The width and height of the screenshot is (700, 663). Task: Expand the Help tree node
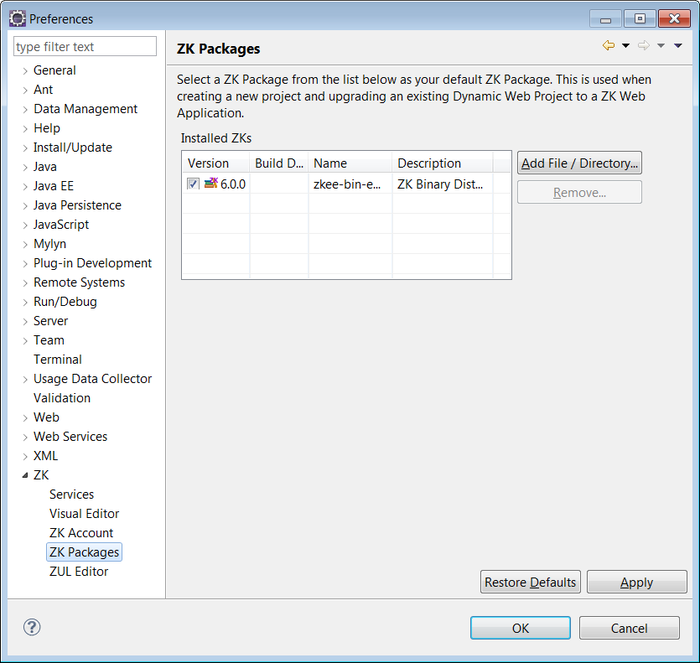(x=25, y=128)
